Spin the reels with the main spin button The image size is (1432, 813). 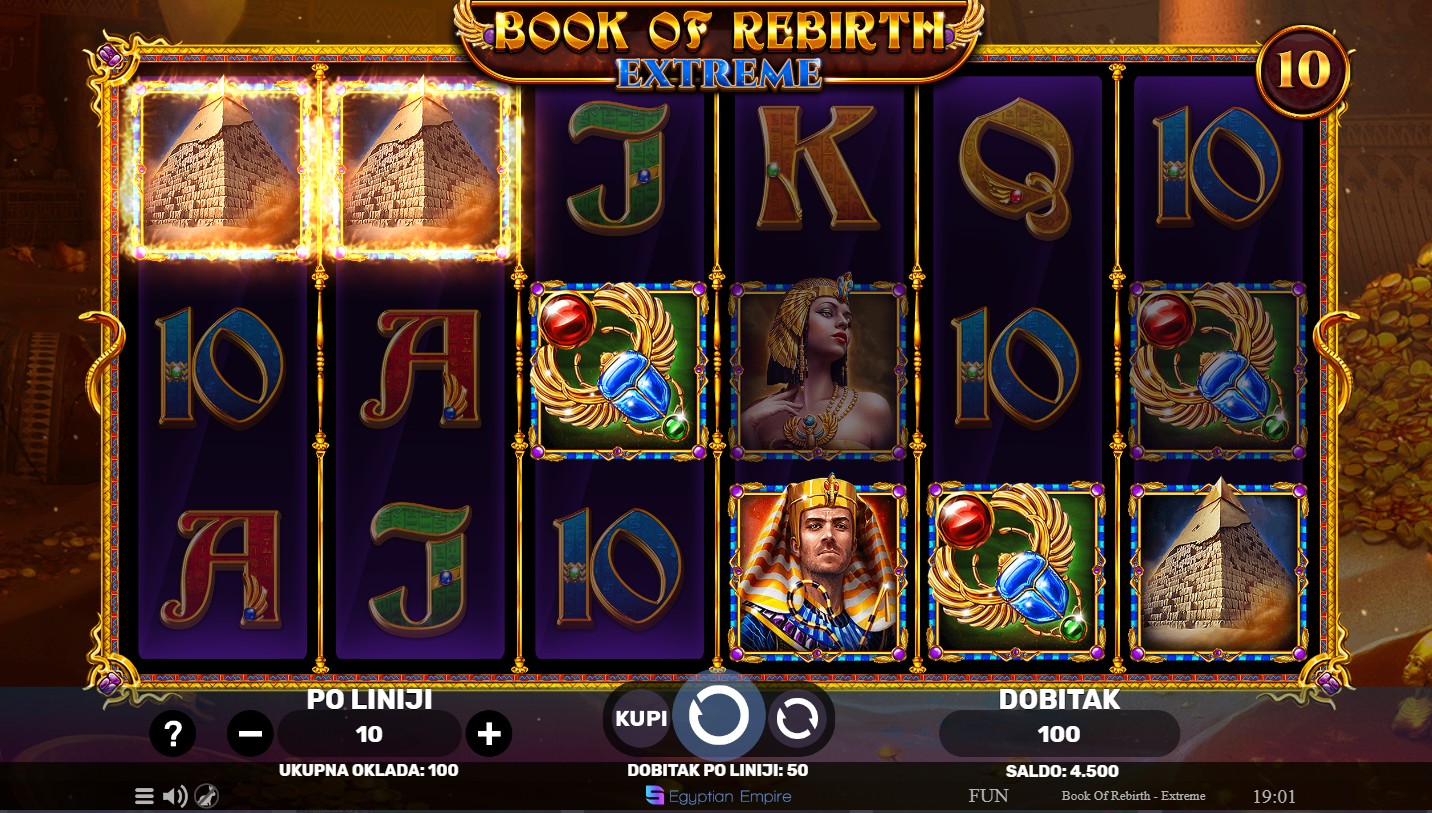pos(719,715)
